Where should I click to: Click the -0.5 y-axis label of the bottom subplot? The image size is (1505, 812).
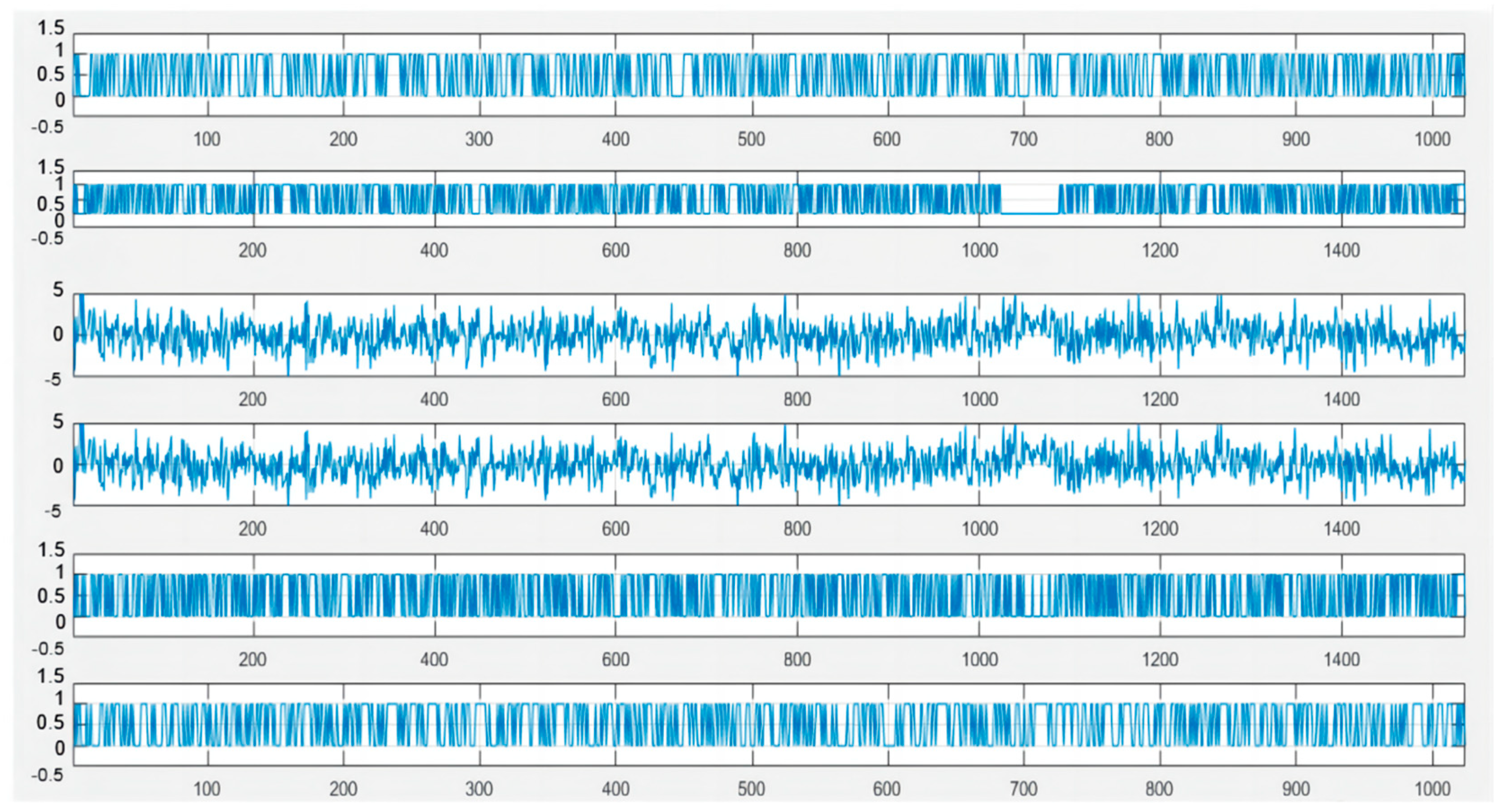point(47,775)
